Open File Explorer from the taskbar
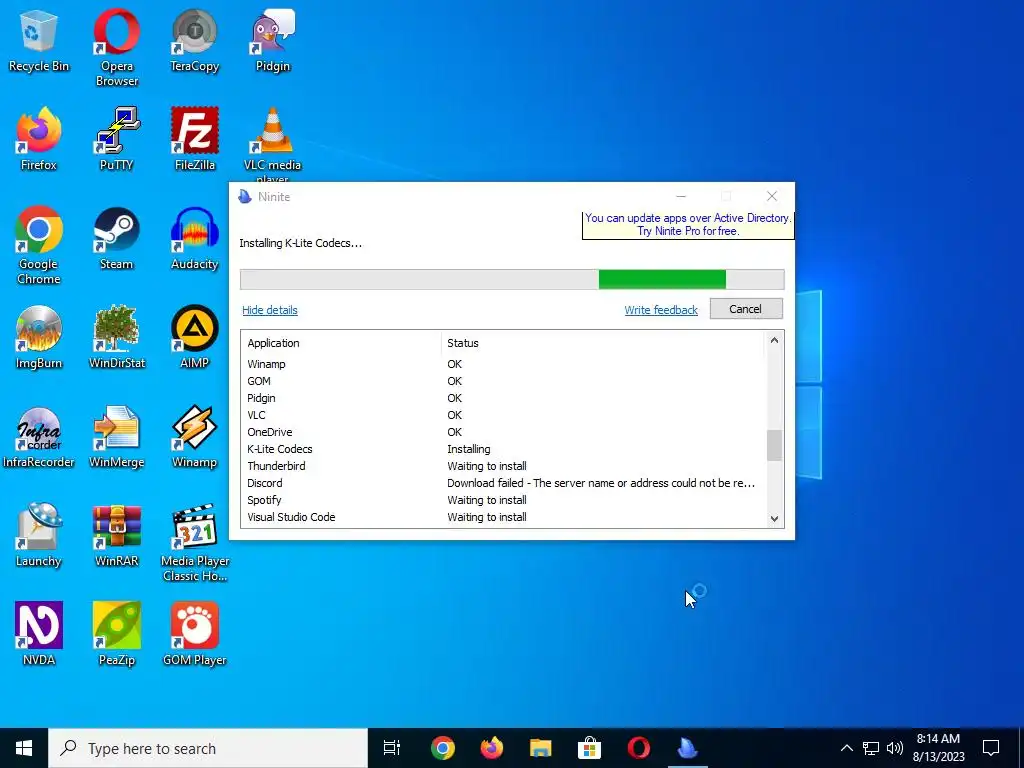The width and height of the screenshot is (1024, 768). tap(541, 748)
